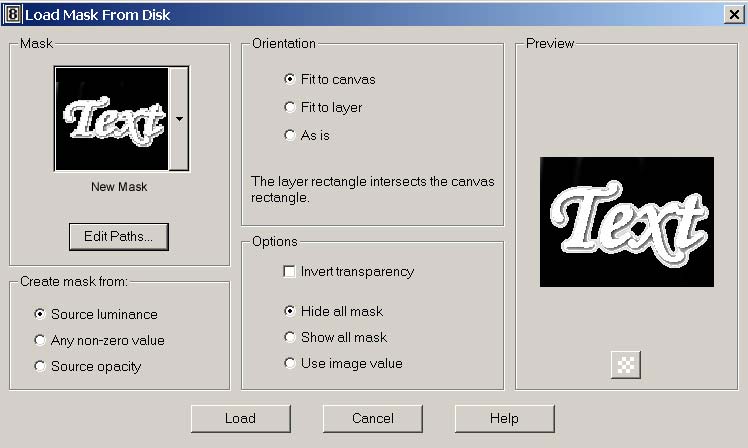Click the large Text preview image
748x448 pixels.
[x=626, y=222]
